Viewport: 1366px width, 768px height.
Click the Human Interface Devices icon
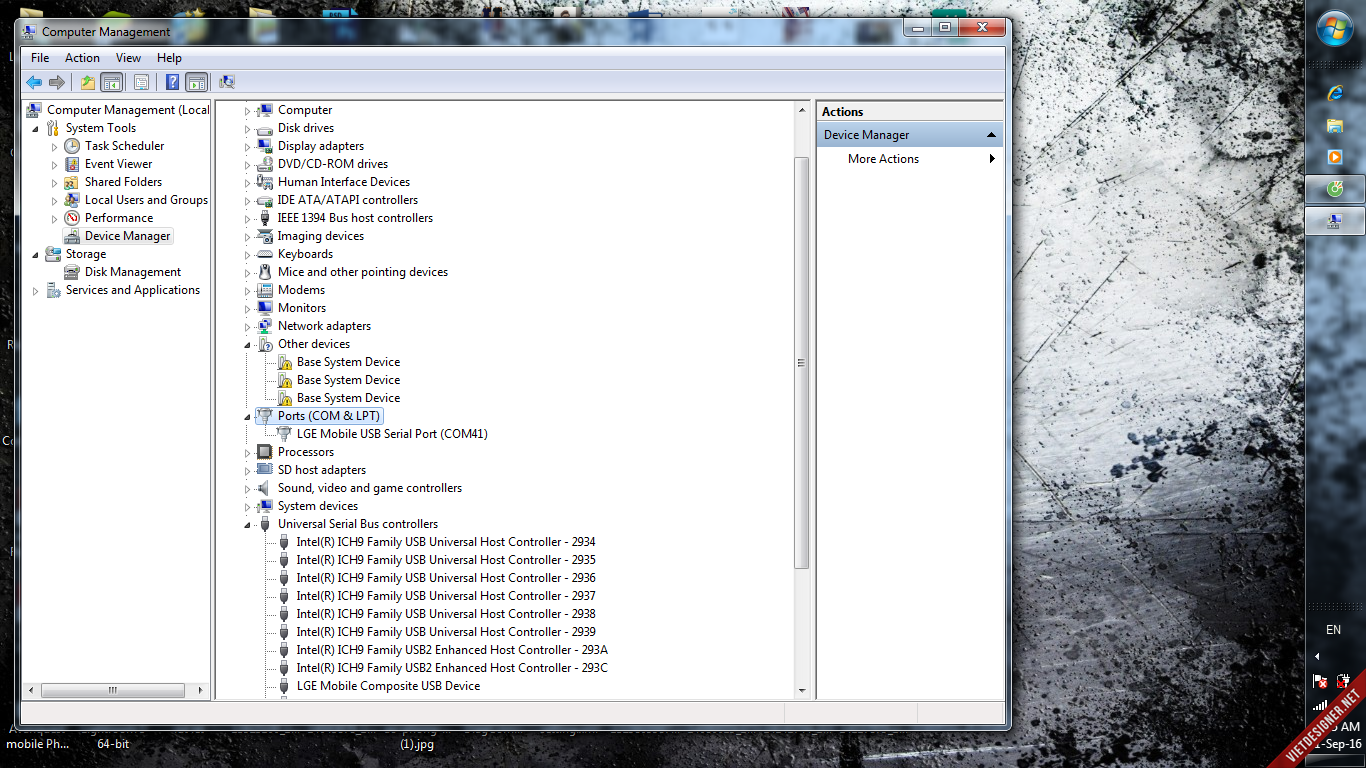click(265, 182)
